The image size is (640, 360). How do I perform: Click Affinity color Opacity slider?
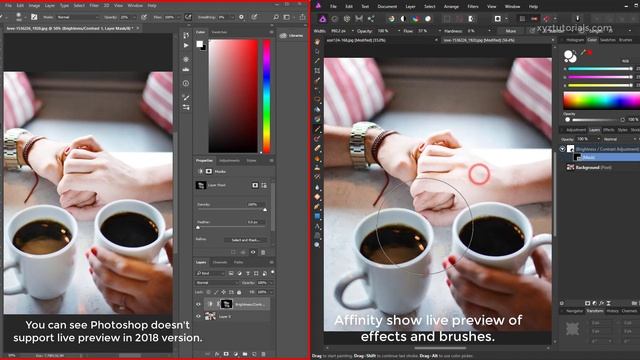coord(594,120)
